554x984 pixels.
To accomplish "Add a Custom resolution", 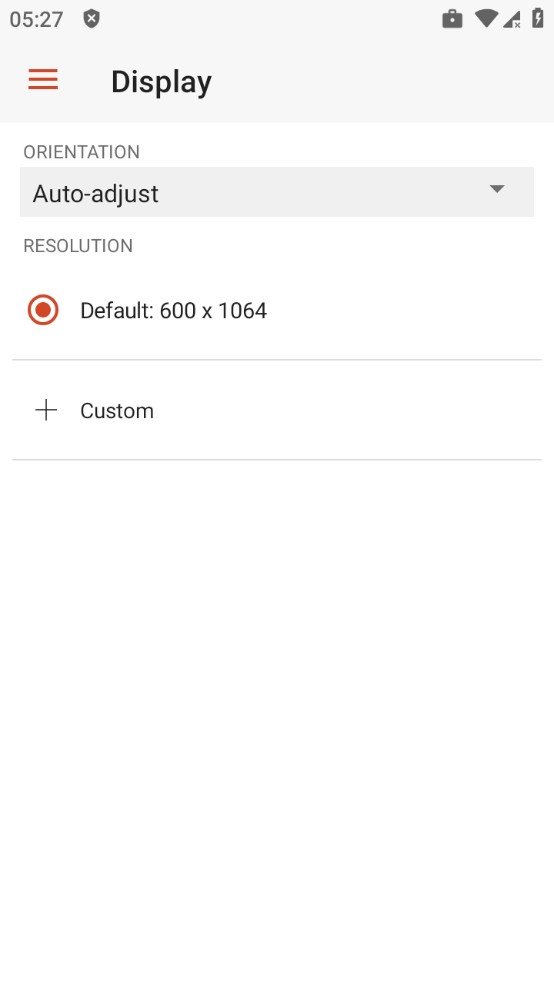I will coord(277,410).
